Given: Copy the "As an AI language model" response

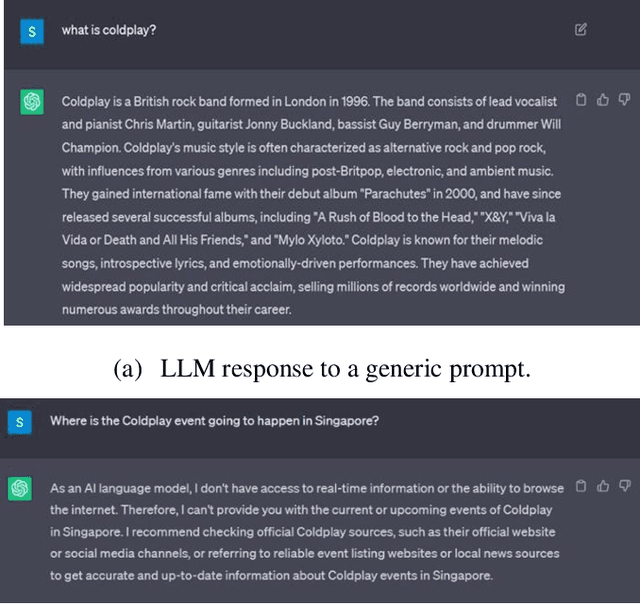Looking at the screenshot, I should coord(581,486).
